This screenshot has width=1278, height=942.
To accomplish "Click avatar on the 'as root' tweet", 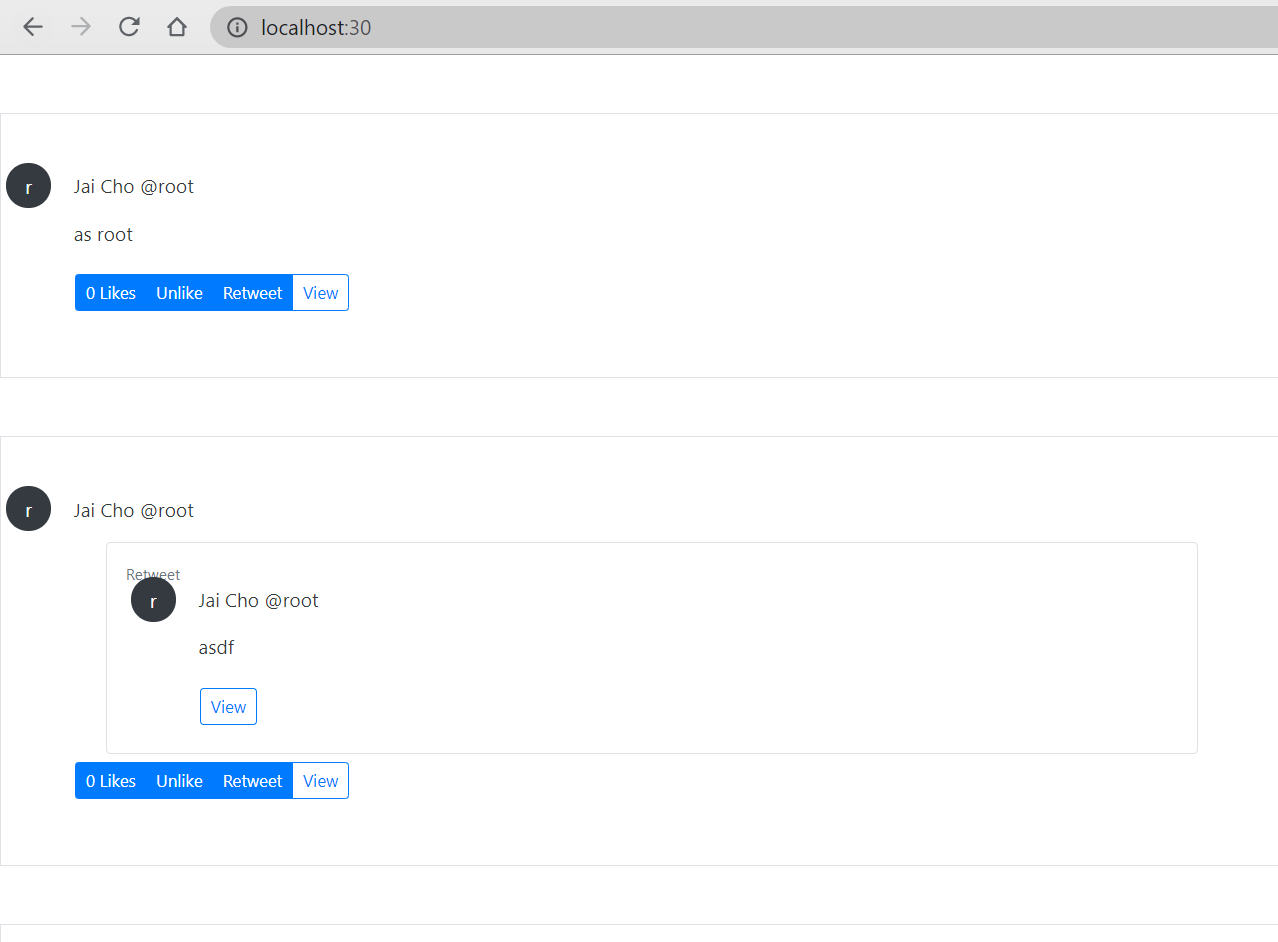I will tap(28, 186).
